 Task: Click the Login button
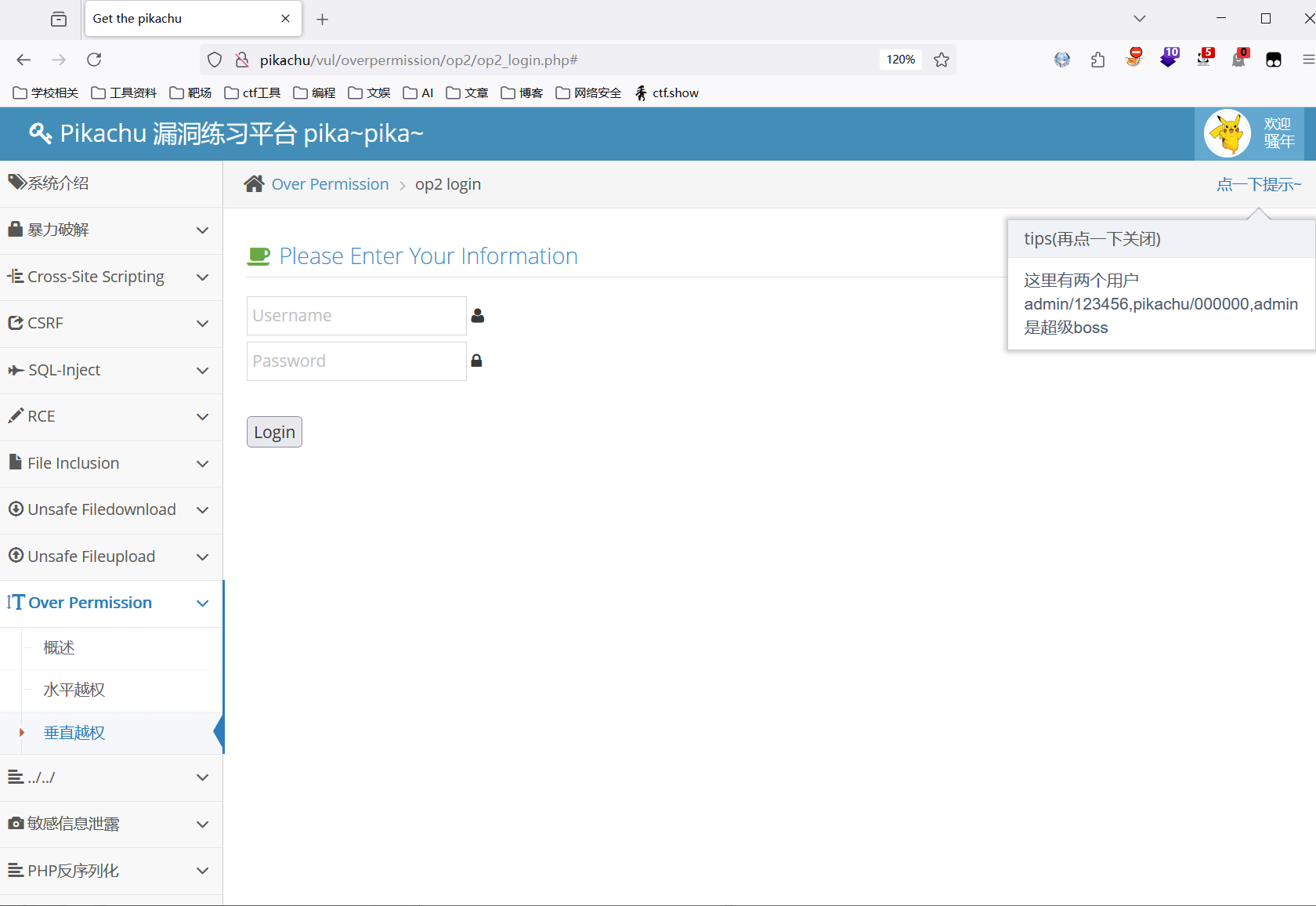(x=274, y=432)
